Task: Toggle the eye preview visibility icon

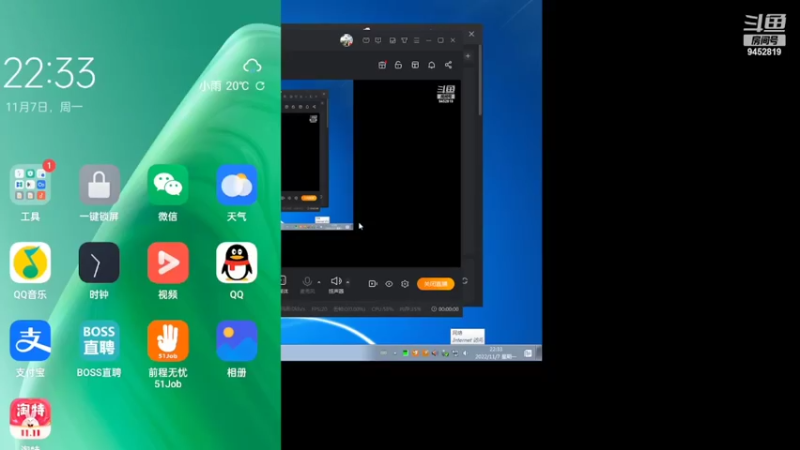Action: (x=389, y=284)
